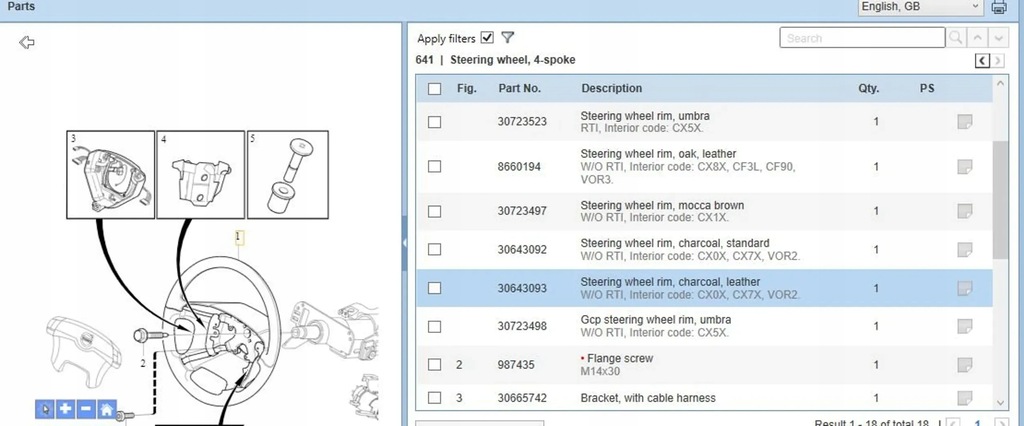1024x426 pixels.
Task: Select inset thumbnail 5 in diagram
Action: (x=287, y=174)
